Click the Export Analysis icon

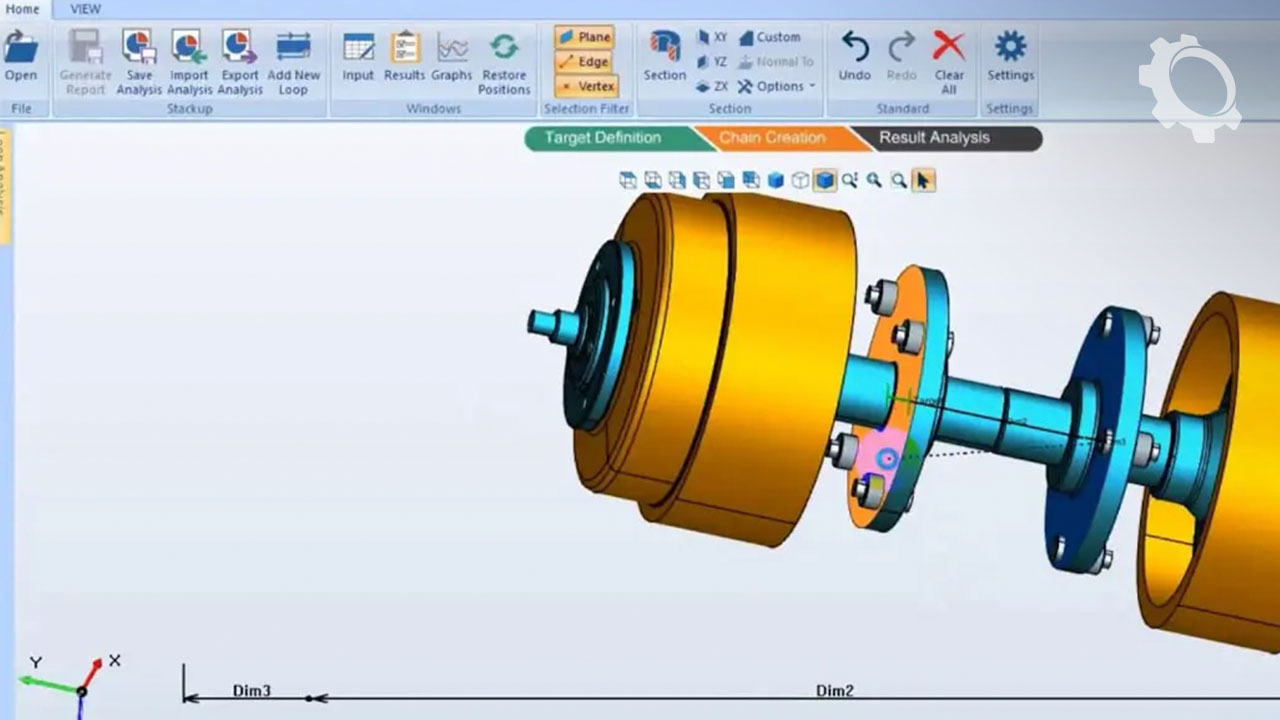(239, 59)
